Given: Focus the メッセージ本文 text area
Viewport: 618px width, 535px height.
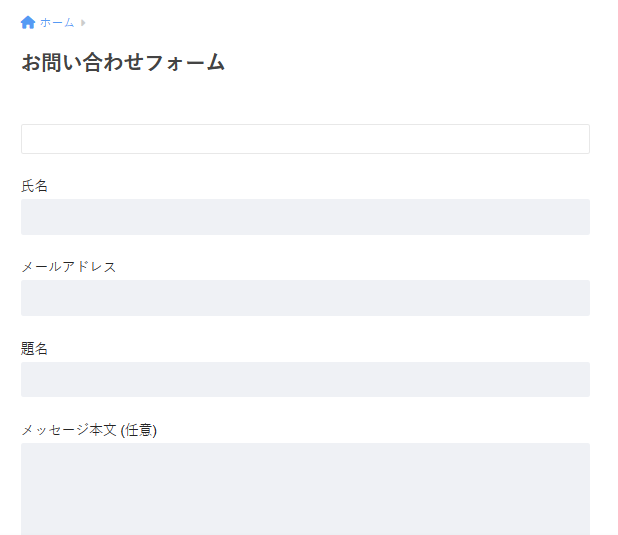Looking at the screenshot, I should 305,489.
